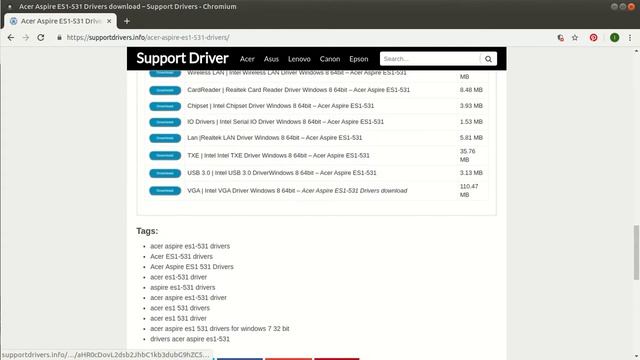Screen dimensions: 640x360
Task: Click tag 'acer es1 531 drivers'
Action: click(x=180, y=308)
